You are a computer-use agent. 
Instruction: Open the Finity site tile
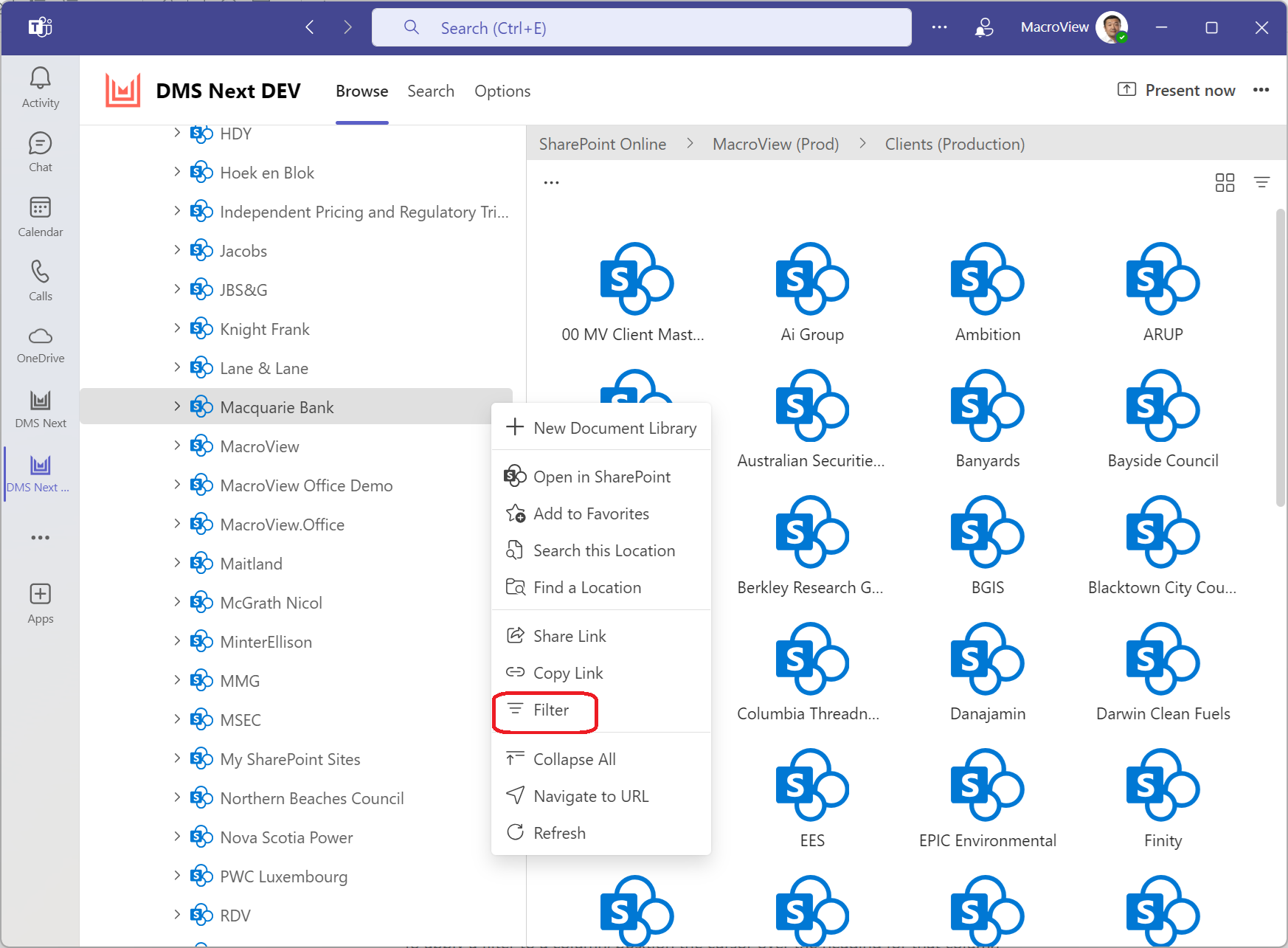[1163, 799]
